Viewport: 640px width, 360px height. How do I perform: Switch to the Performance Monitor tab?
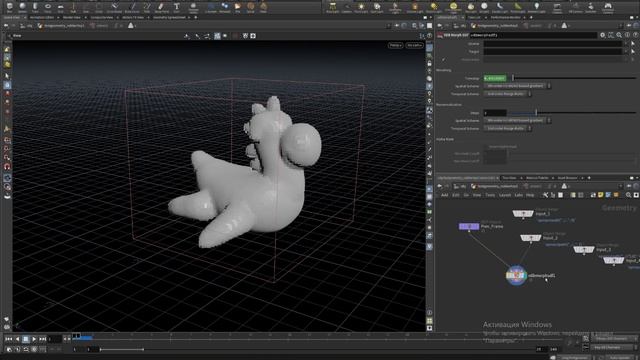pos(505,18)
